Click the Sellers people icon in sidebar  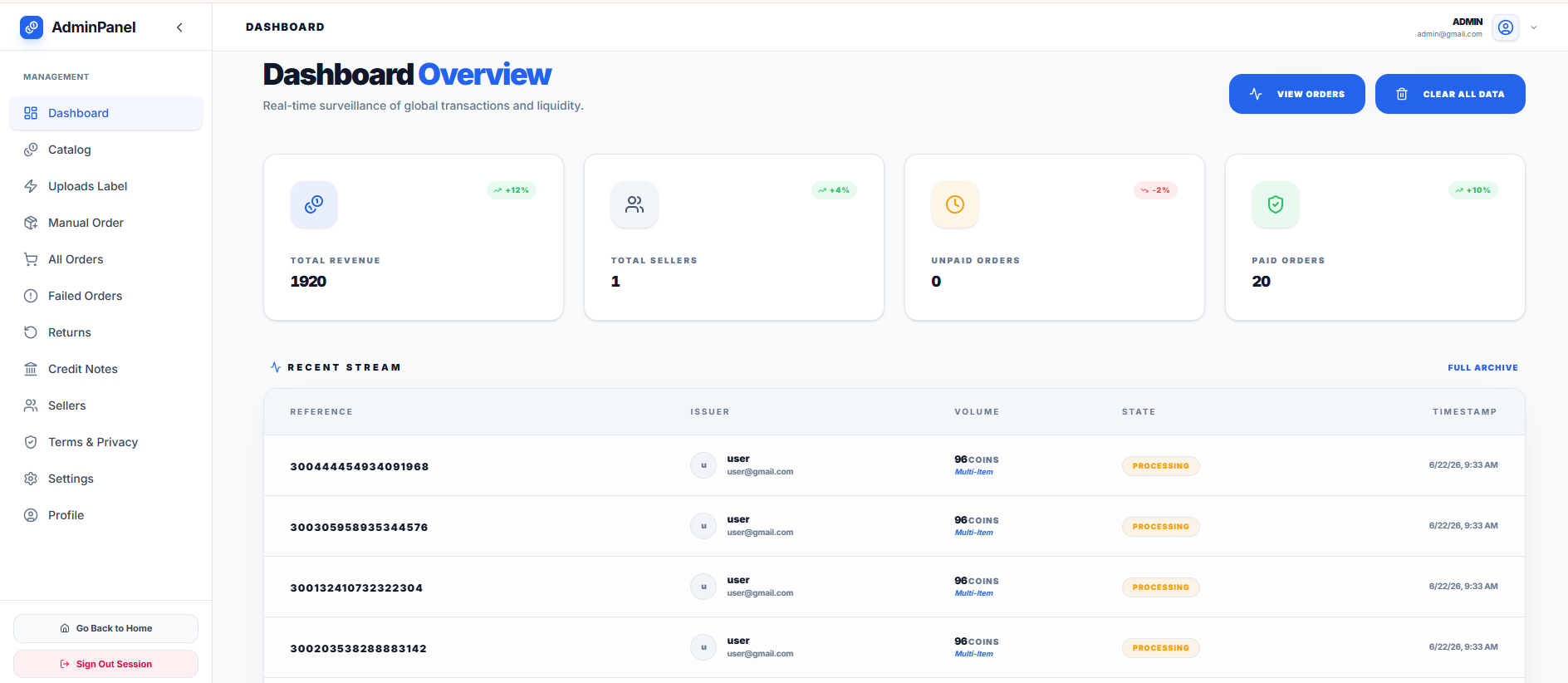(x=31, y=405)
